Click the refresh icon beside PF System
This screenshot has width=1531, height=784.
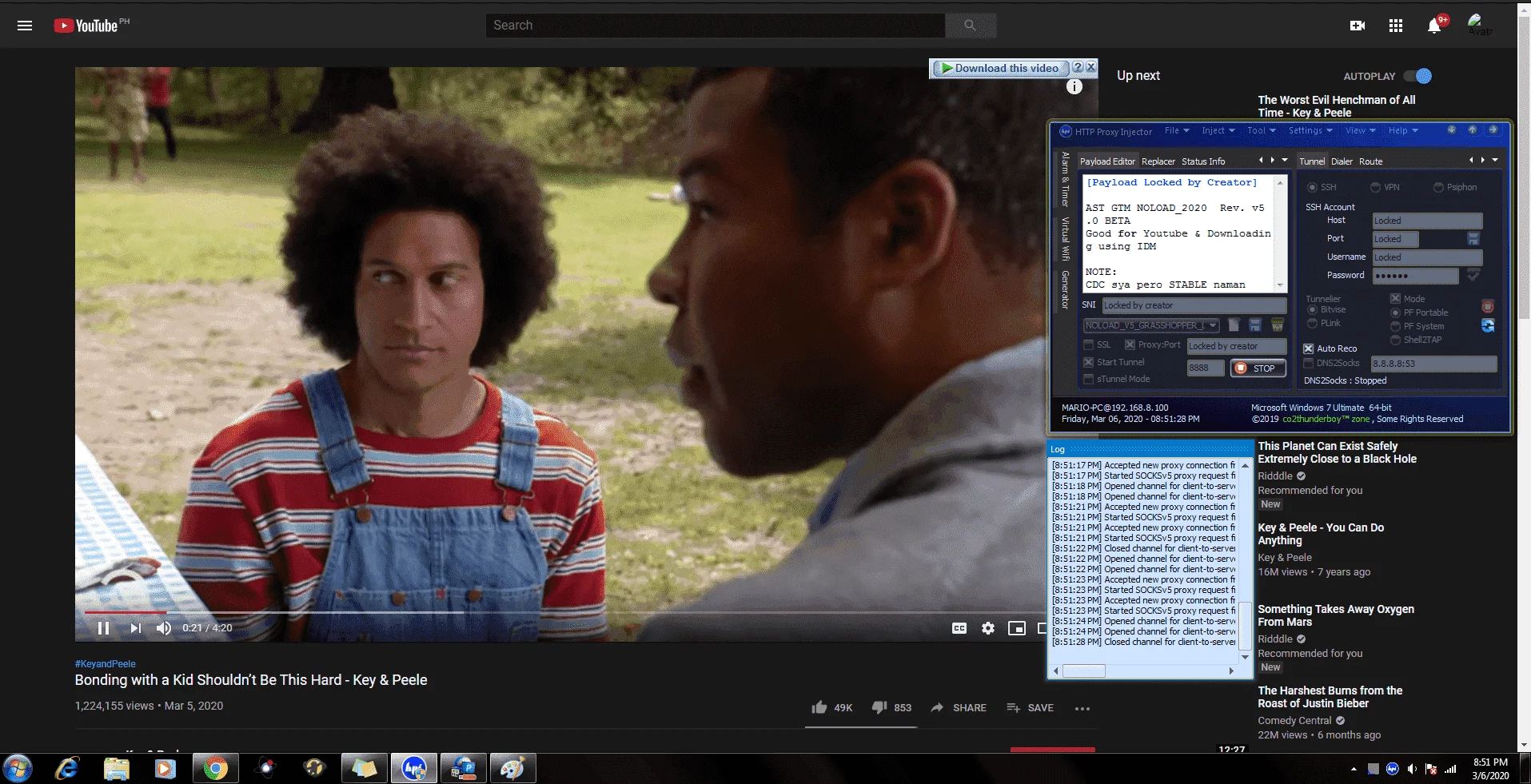pyautogui.click(x=1488, y=325)
